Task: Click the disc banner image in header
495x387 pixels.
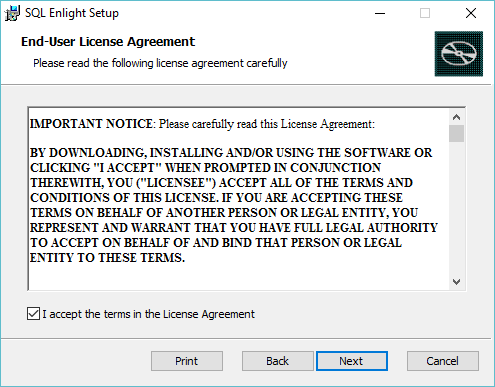Action: tap(459, 54)
